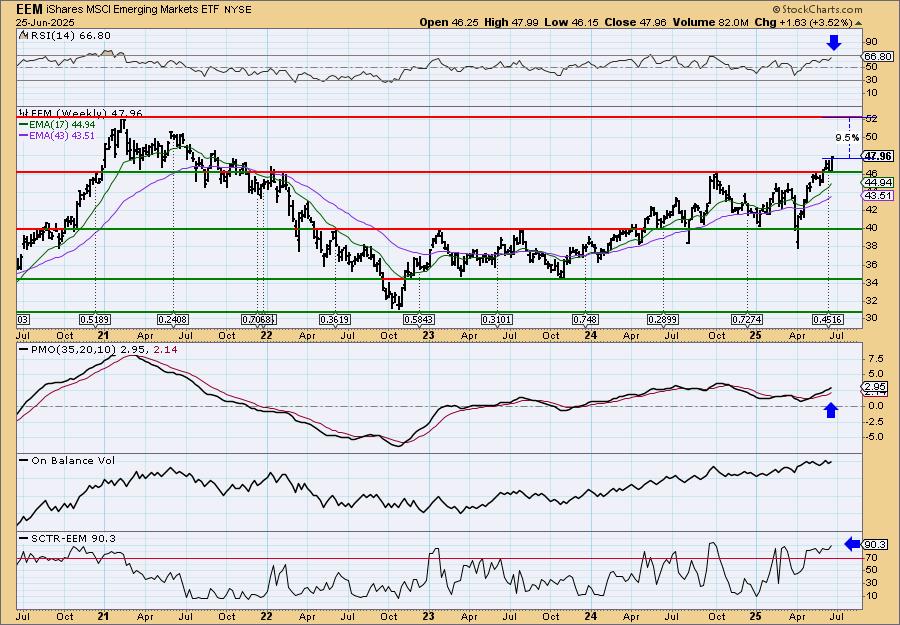
Task: Click the EMA(17) 44.94 legend text
Action: [63, 125]
